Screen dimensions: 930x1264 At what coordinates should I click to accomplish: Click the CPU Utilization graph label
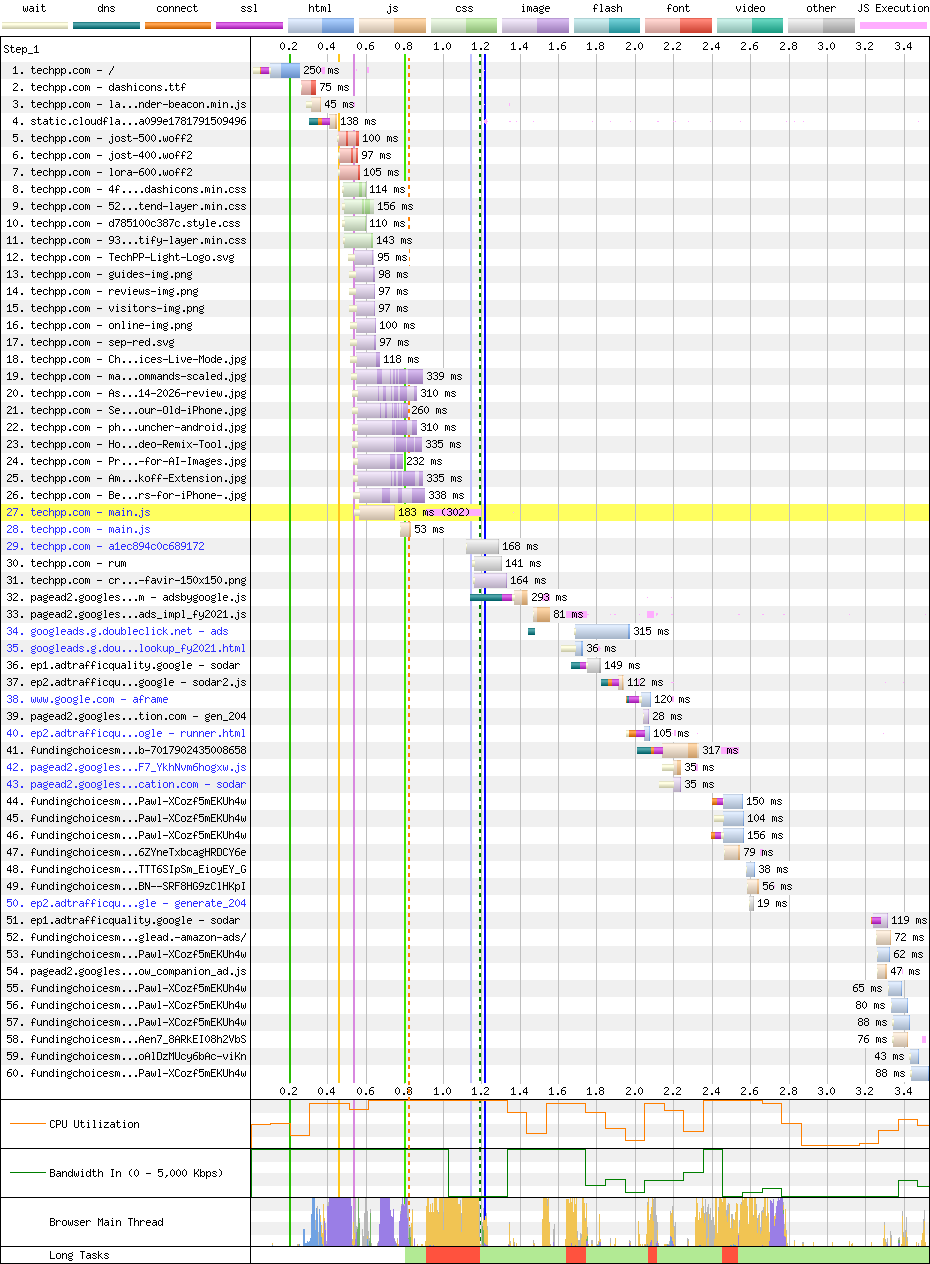94,1124
